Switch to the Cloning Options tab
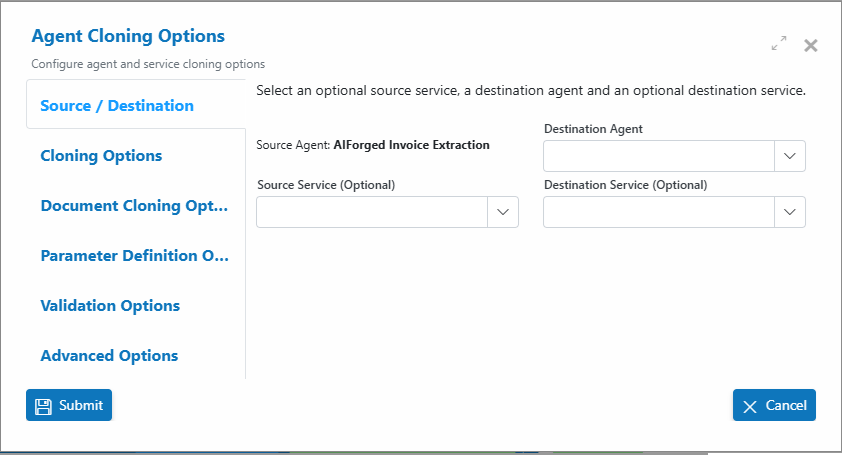This screenshot has height=455, width=842. [x=101, y=156]
